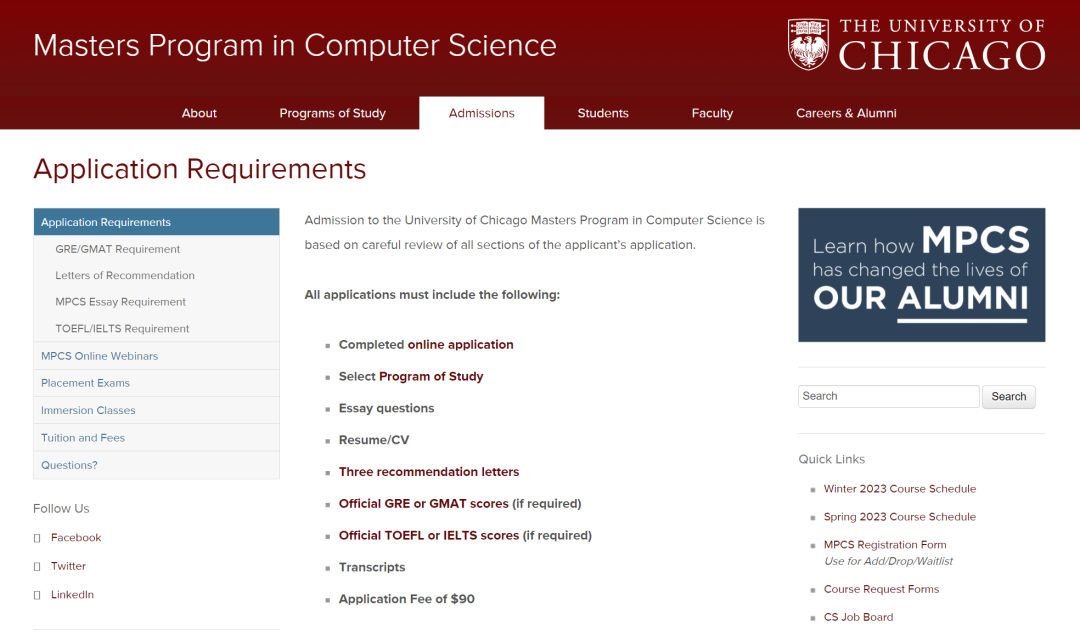Screen dimensions: 1080x635
Task: Open Letters of Recommendation sidebar link
Action: click(x=125, y=275)
